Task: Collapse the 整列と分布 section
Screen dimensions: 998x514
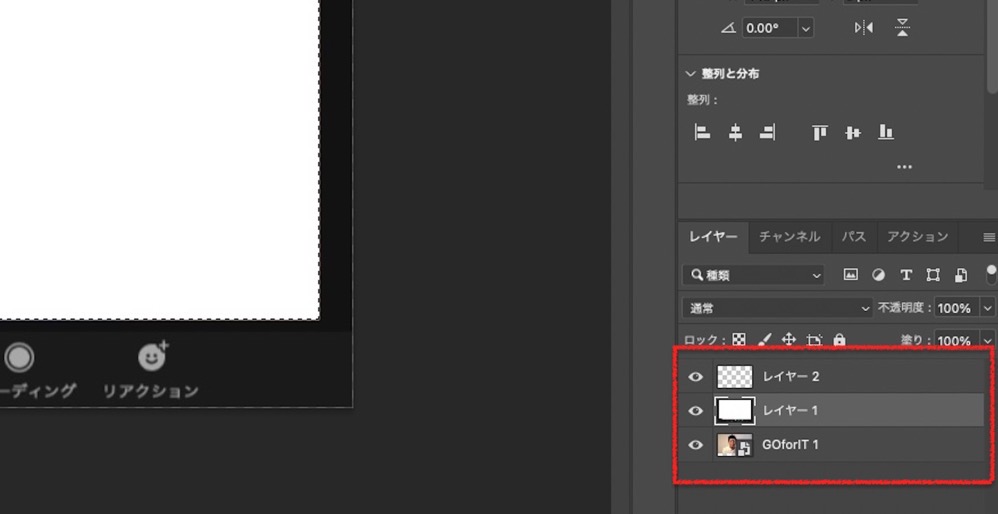Action: (690, 74)
